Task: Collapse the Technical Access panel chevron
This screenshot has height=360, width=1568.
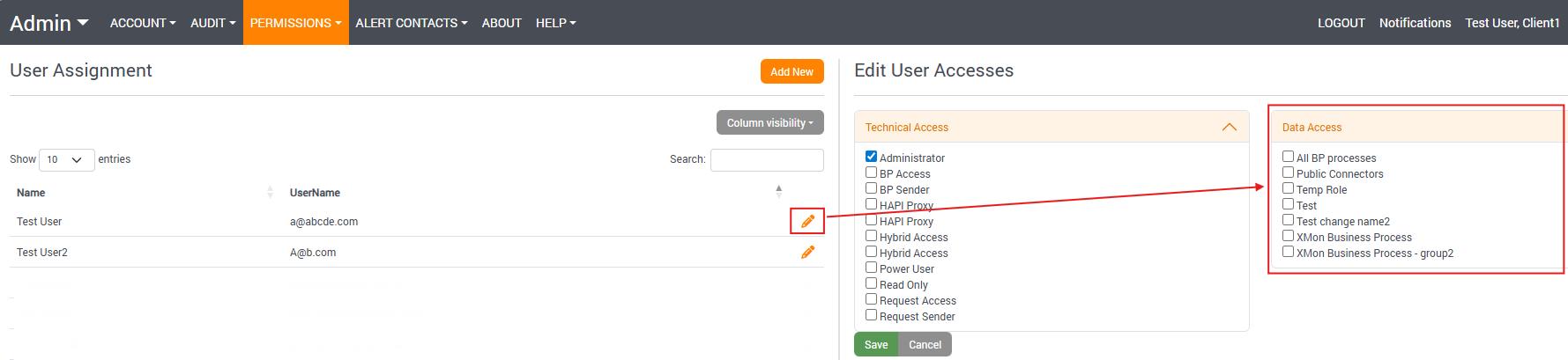Action: point(1229,128)
